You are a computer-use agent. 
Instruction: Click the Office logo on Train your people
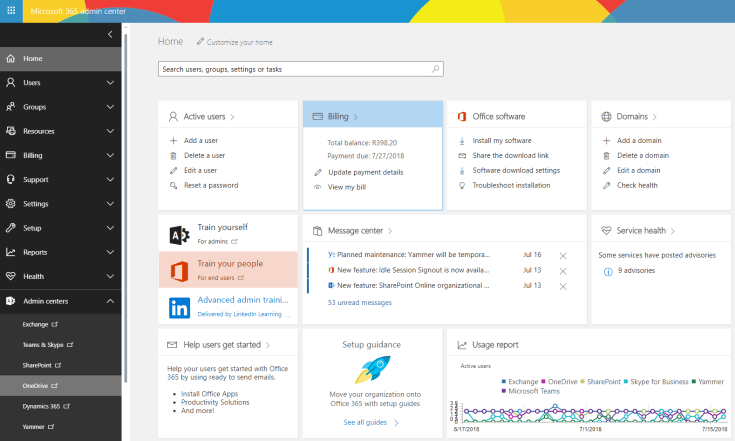point(179,270)
